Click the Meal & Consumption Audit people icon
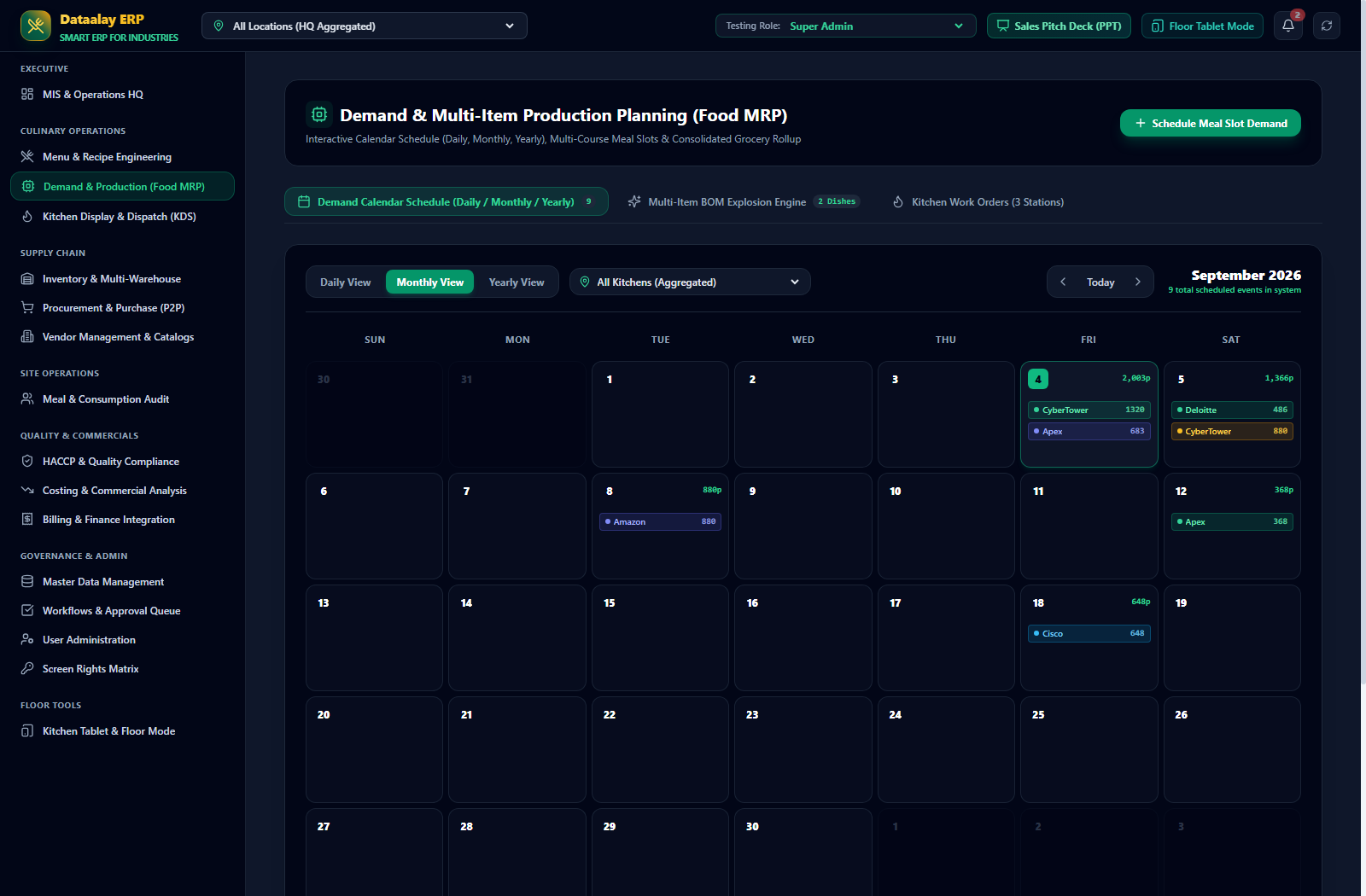The width and height of the screenshot is (1366, 896). (x=27, y=399)
